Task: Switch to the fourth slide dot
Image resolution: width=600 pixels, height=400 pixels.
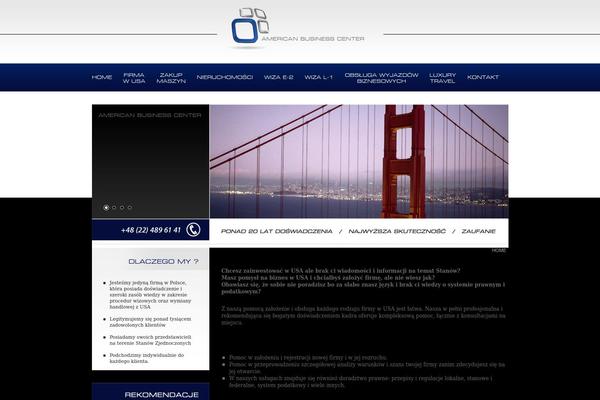Action: pos(130,207)
